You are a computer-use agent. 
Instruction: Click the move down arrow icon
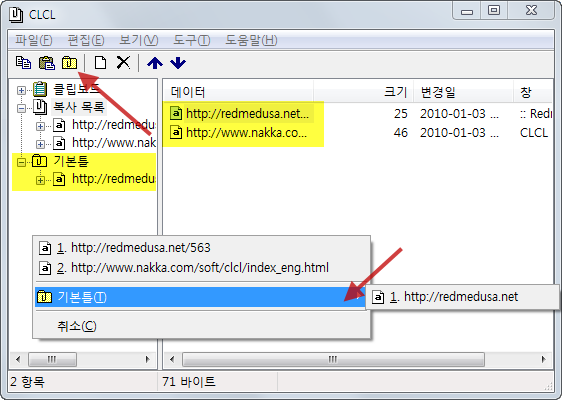178,63
